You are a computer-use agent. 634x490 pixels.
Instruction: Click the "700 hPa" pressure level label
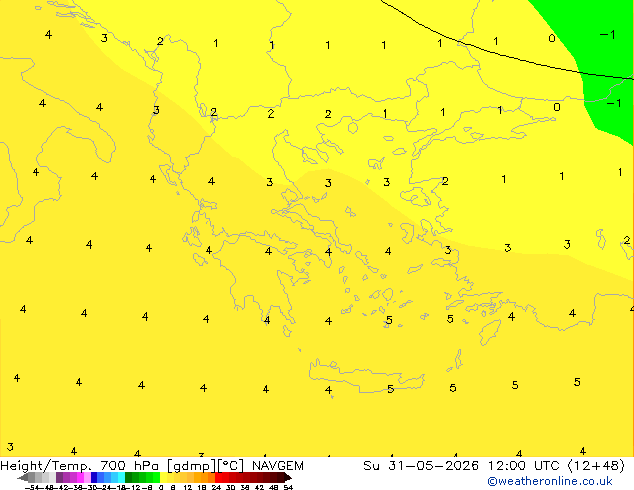[x=130, y=466]
